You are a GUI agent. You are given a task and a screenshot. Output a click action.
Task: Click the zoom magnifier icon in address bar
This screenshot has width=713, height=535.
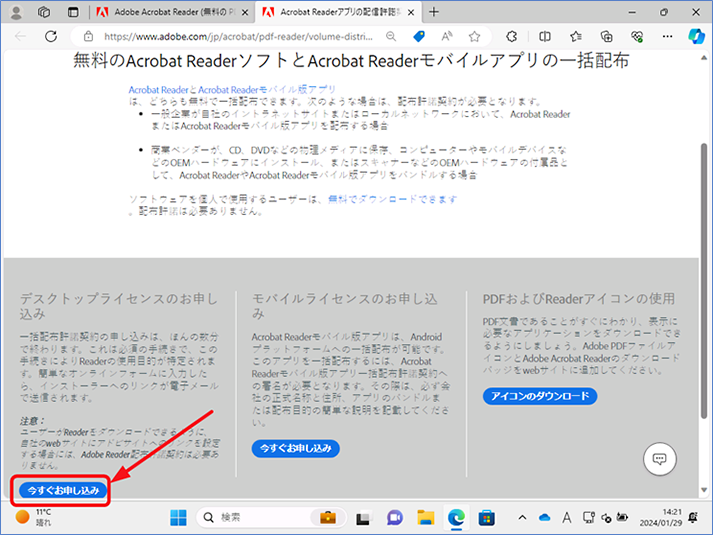point(391,36)
